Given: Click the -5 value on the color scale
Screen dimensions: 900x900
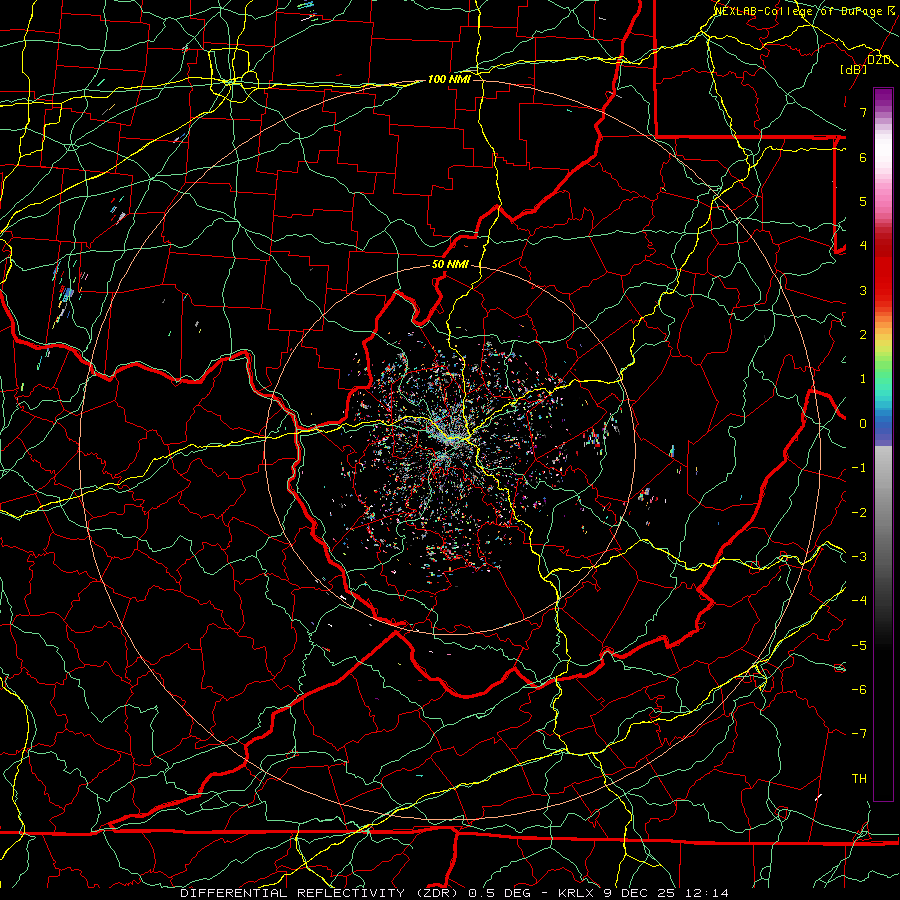Looking at the screenshot, I should pos(859,646).
